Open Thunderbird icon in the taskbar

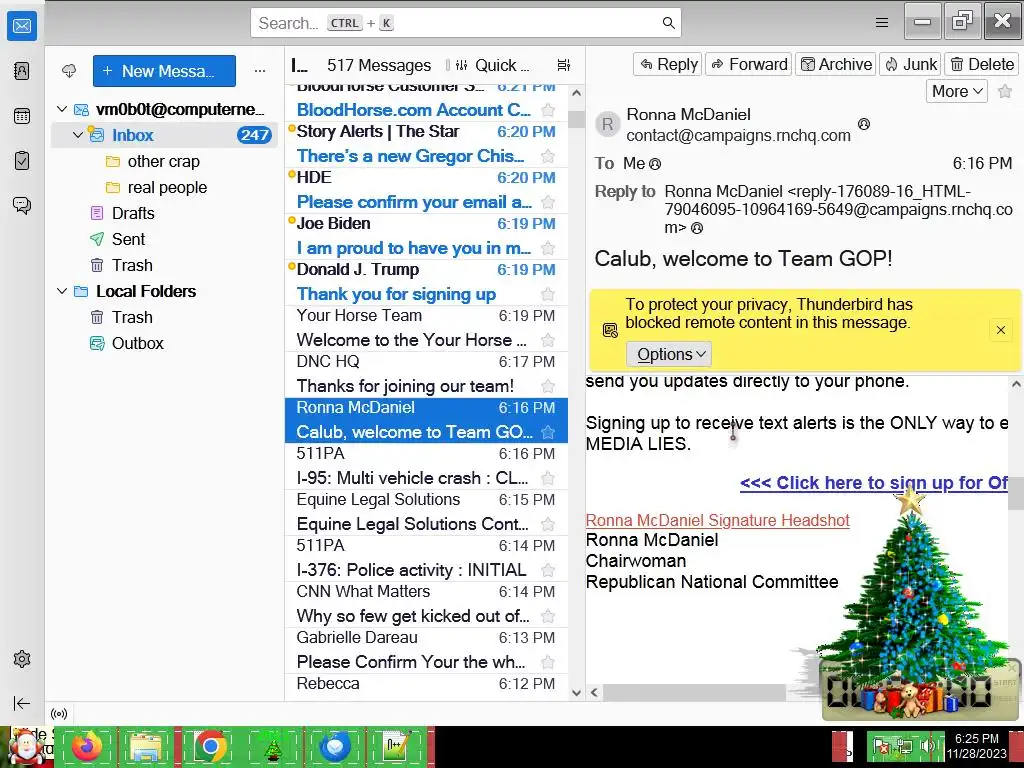[334, 747]
